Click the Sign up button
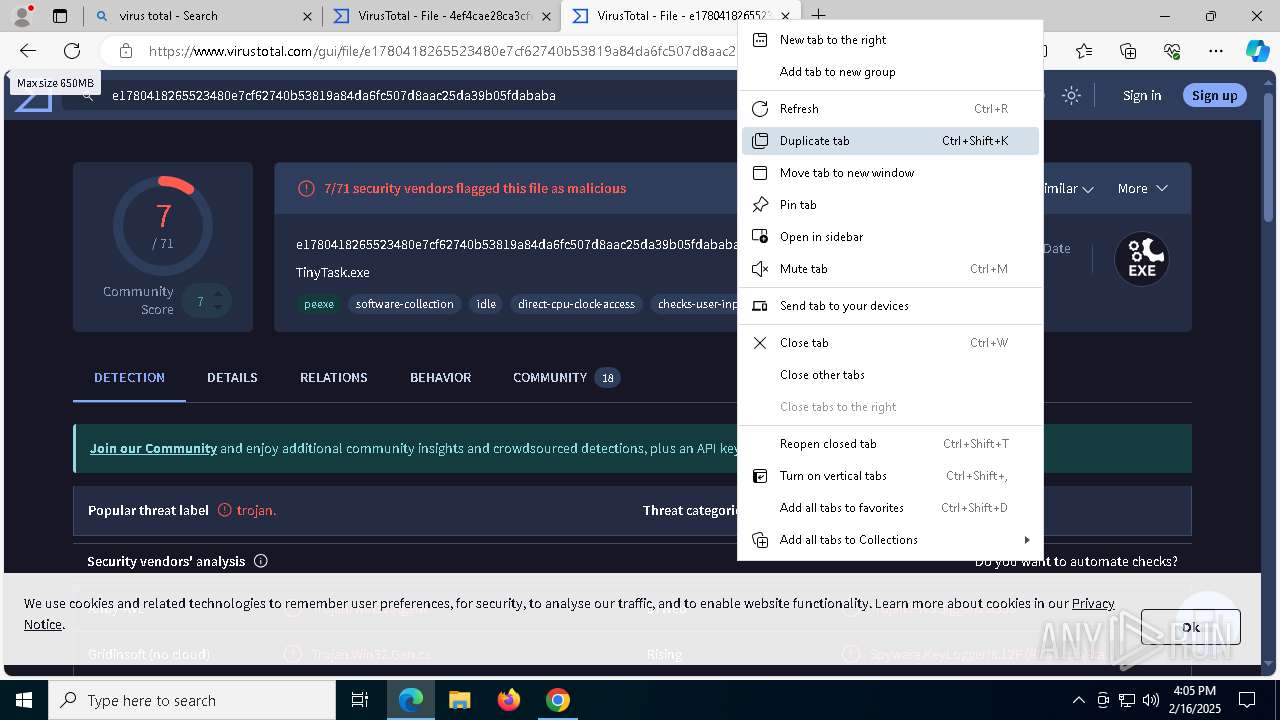 coord(1215,95)
